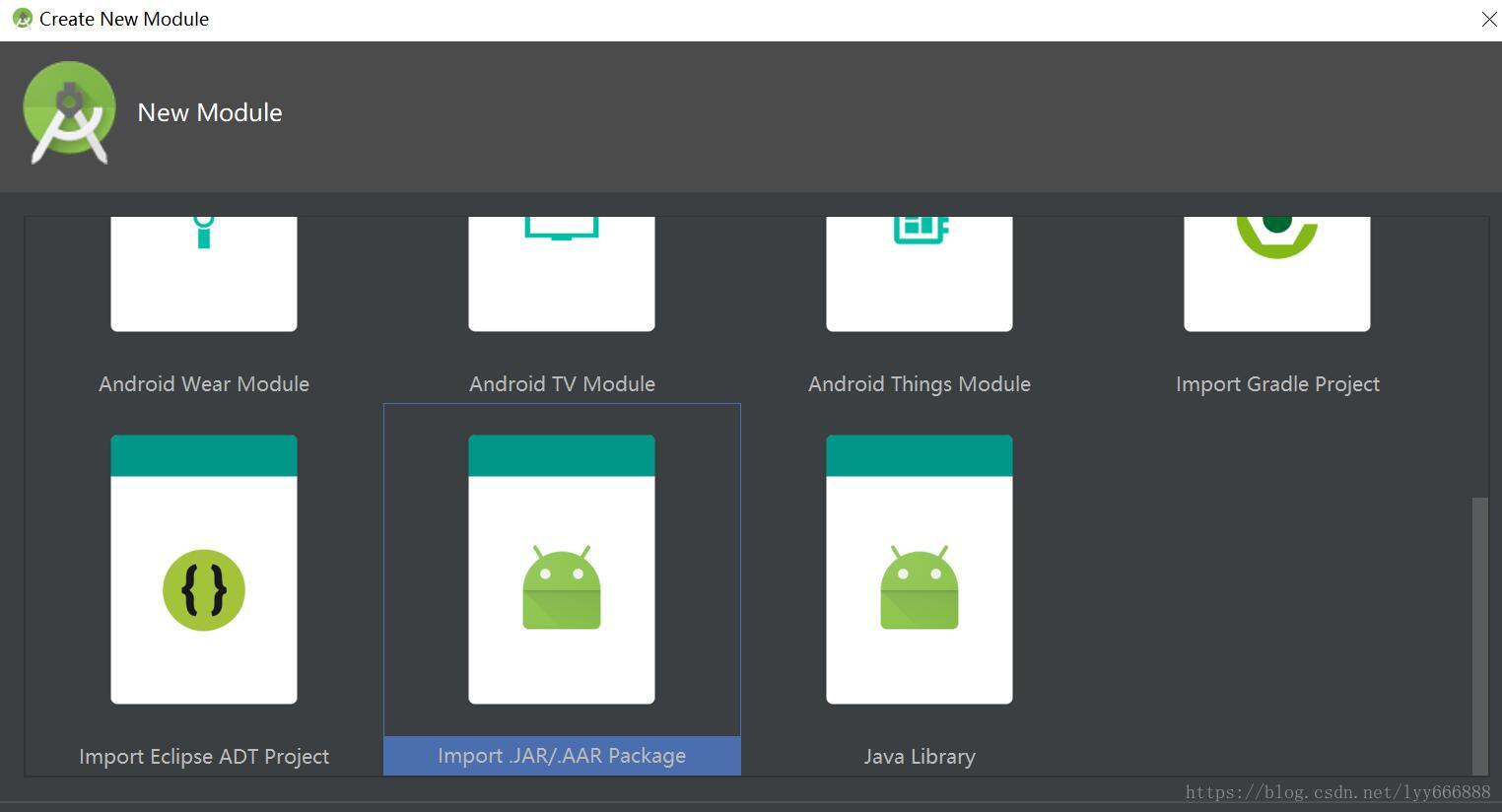Choose the Import .JAR/.AAR Package android icon

coord(562,587)
